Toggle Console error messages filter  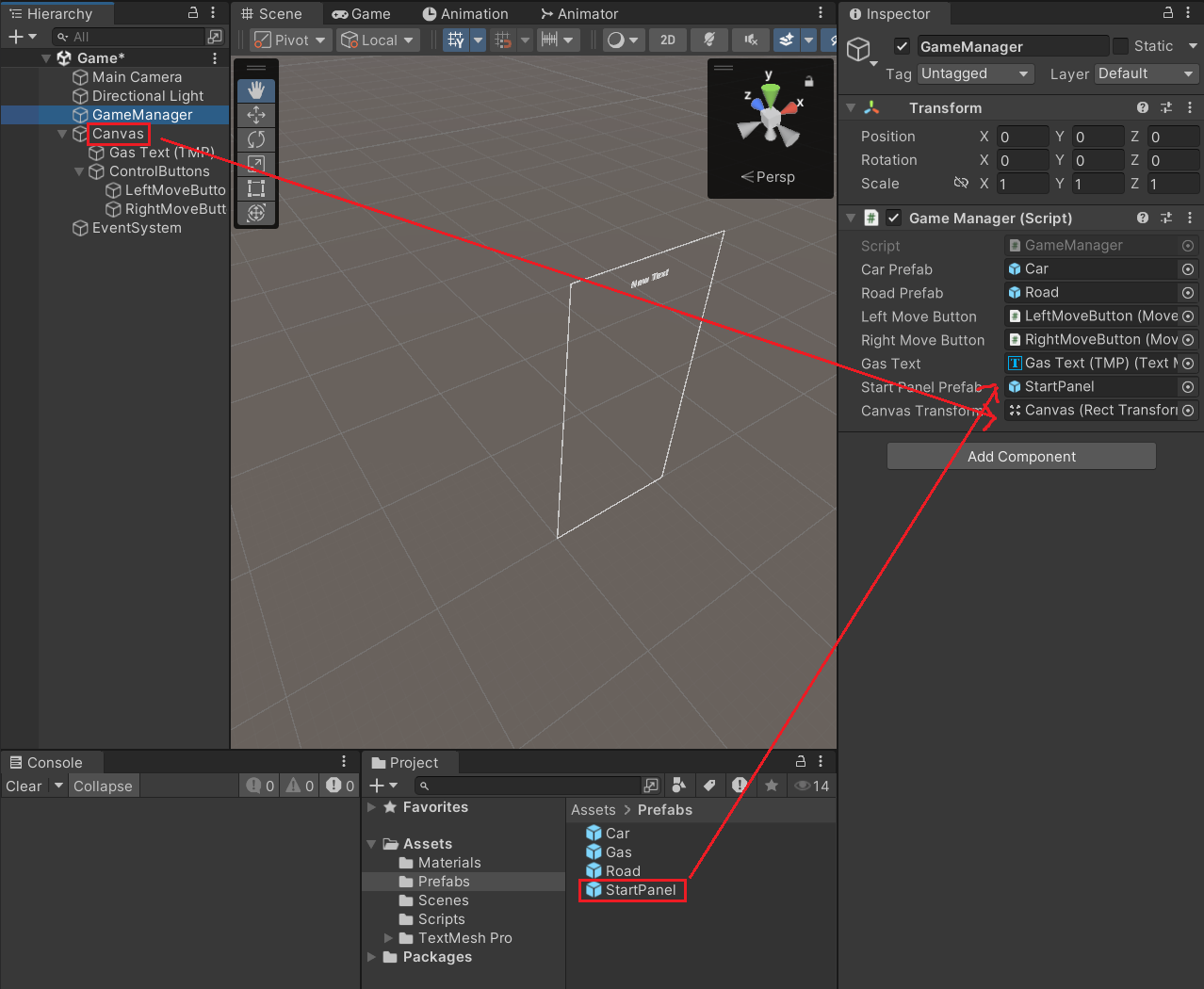340,786
